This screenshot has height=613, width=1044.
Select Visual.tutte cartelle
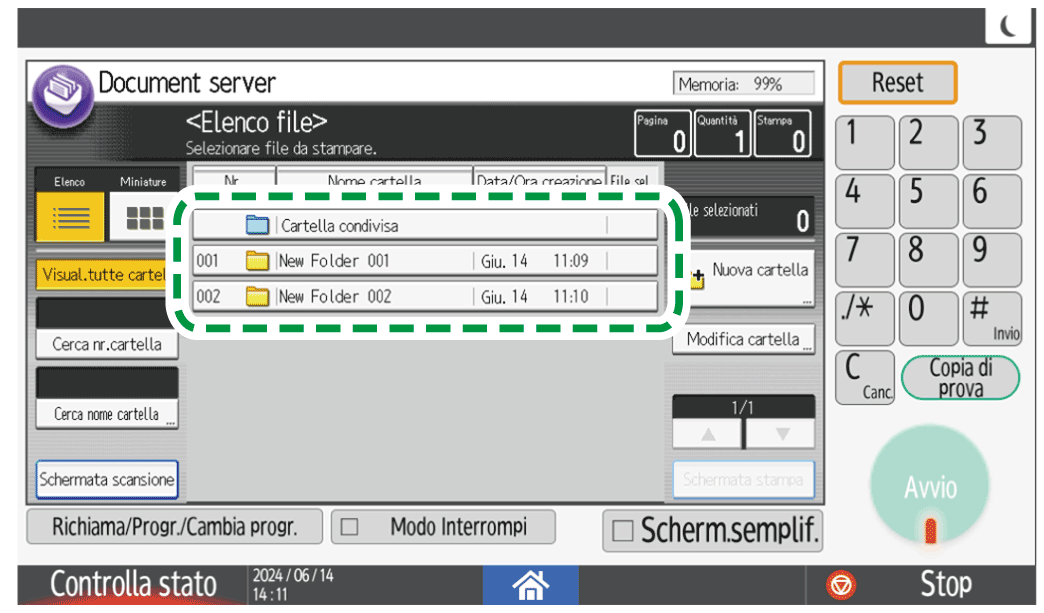(103, 274)
